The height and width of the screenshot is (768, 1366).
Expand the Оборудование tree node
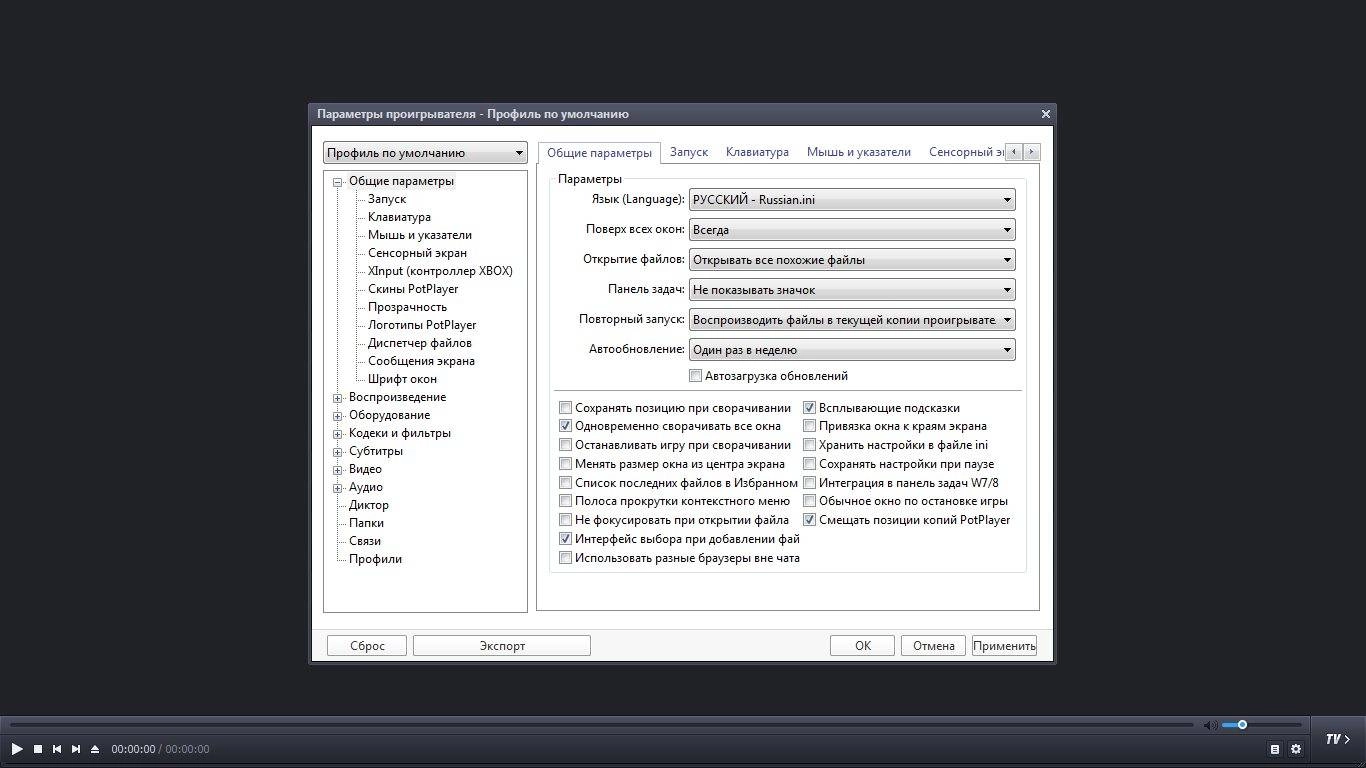tap(338, 416)
